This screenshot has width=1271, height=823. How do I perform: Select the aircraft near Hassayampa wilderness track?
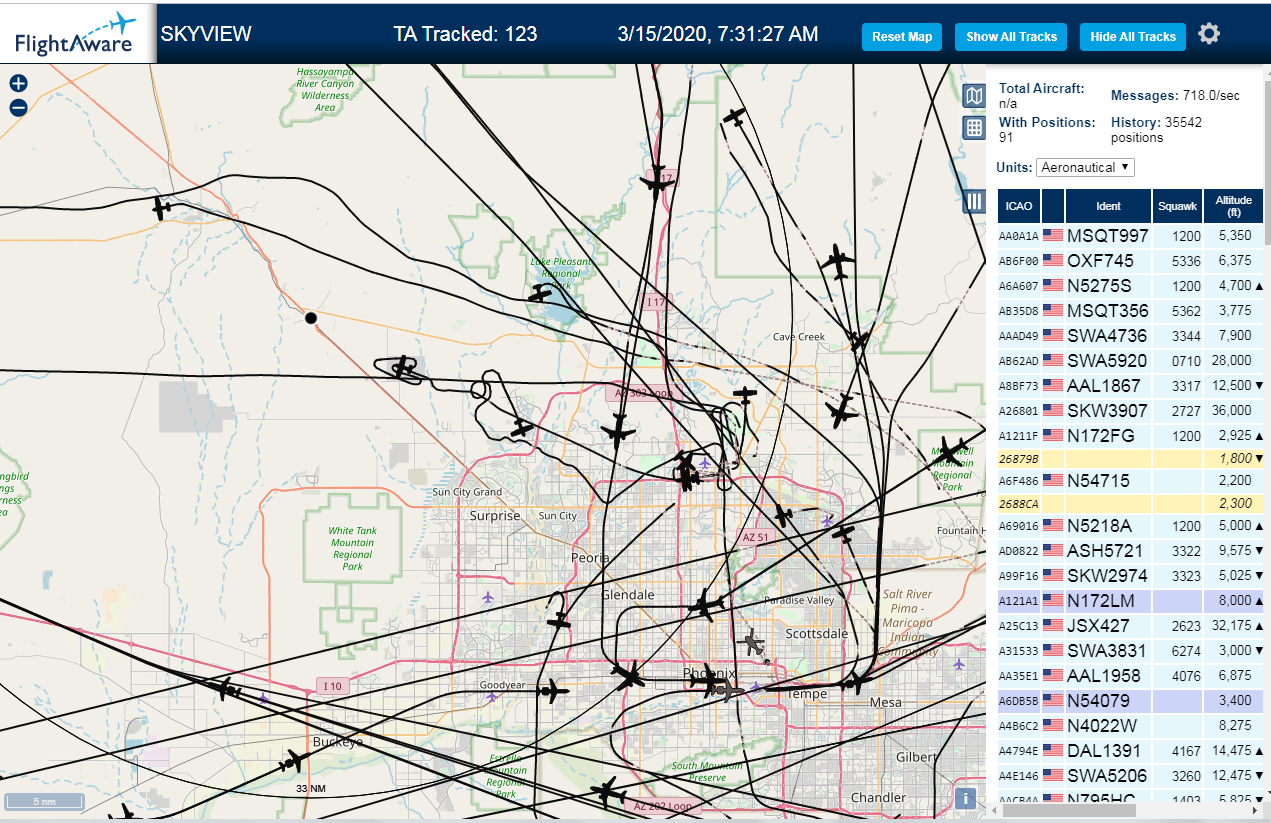click(161, 208)
